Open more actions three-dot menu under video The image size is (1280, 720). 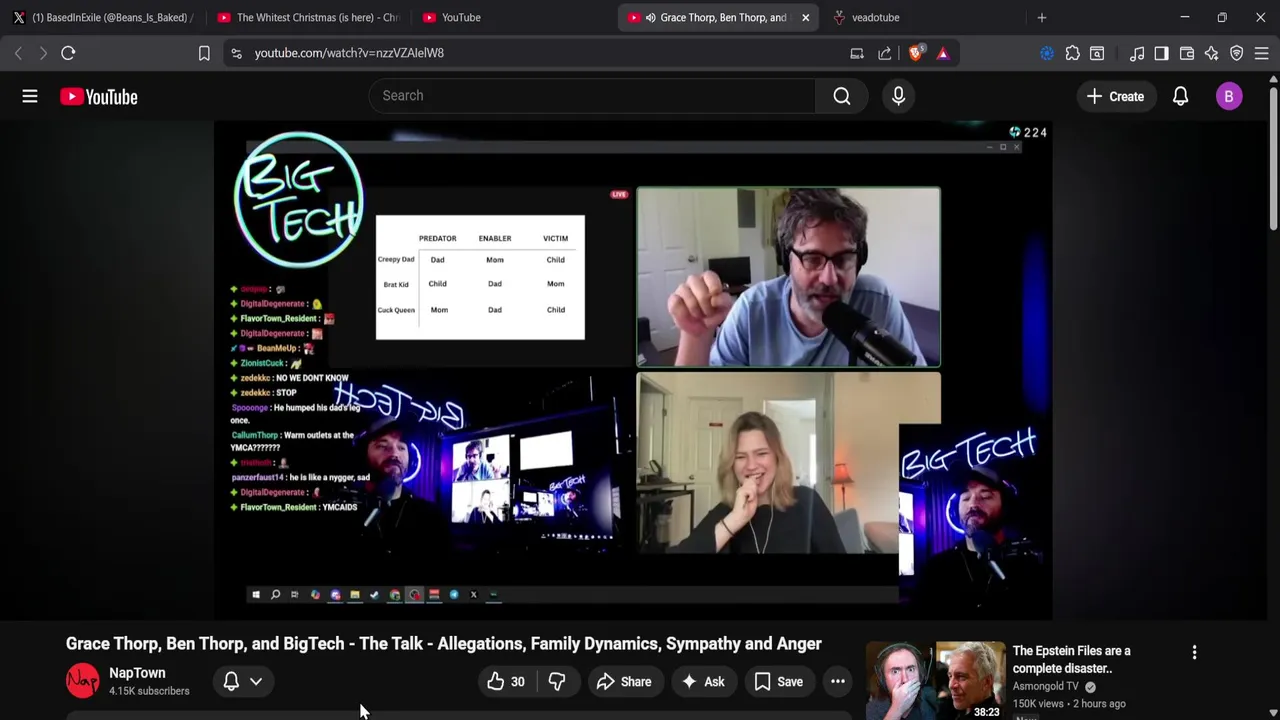[x=838, y=682]
